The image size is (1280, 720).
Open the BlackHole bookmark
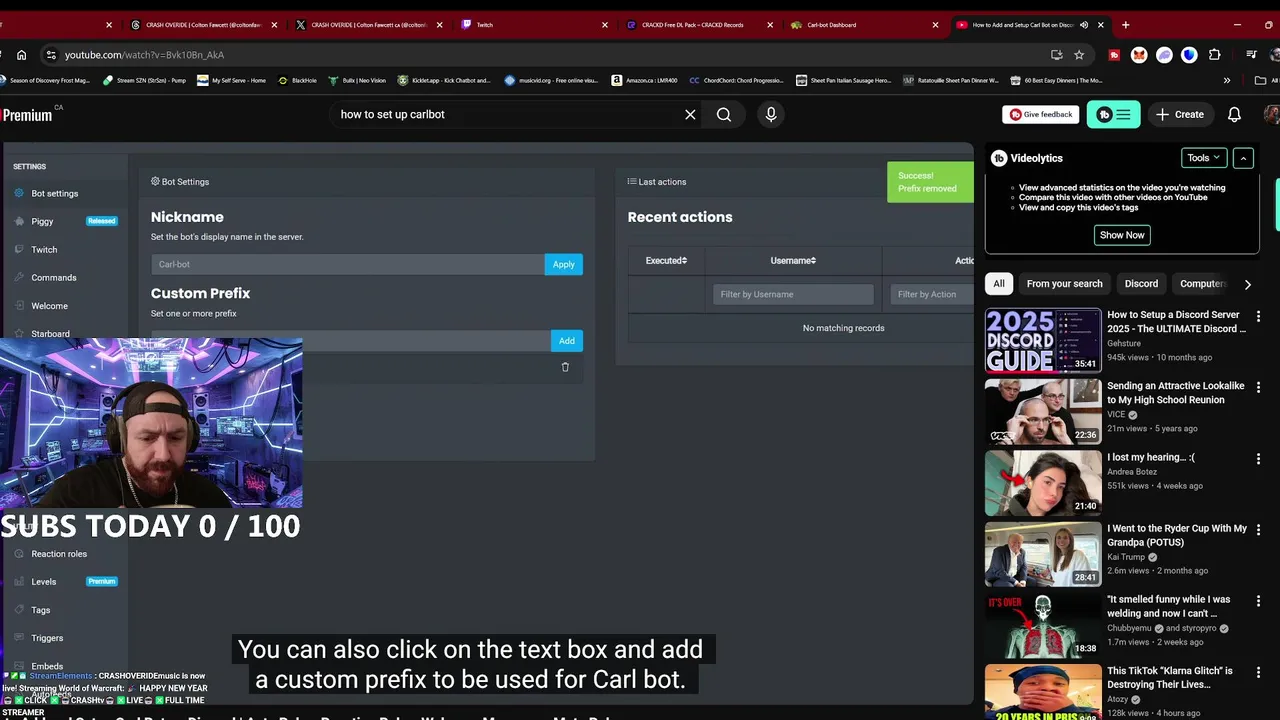click(x=297, y=80)
